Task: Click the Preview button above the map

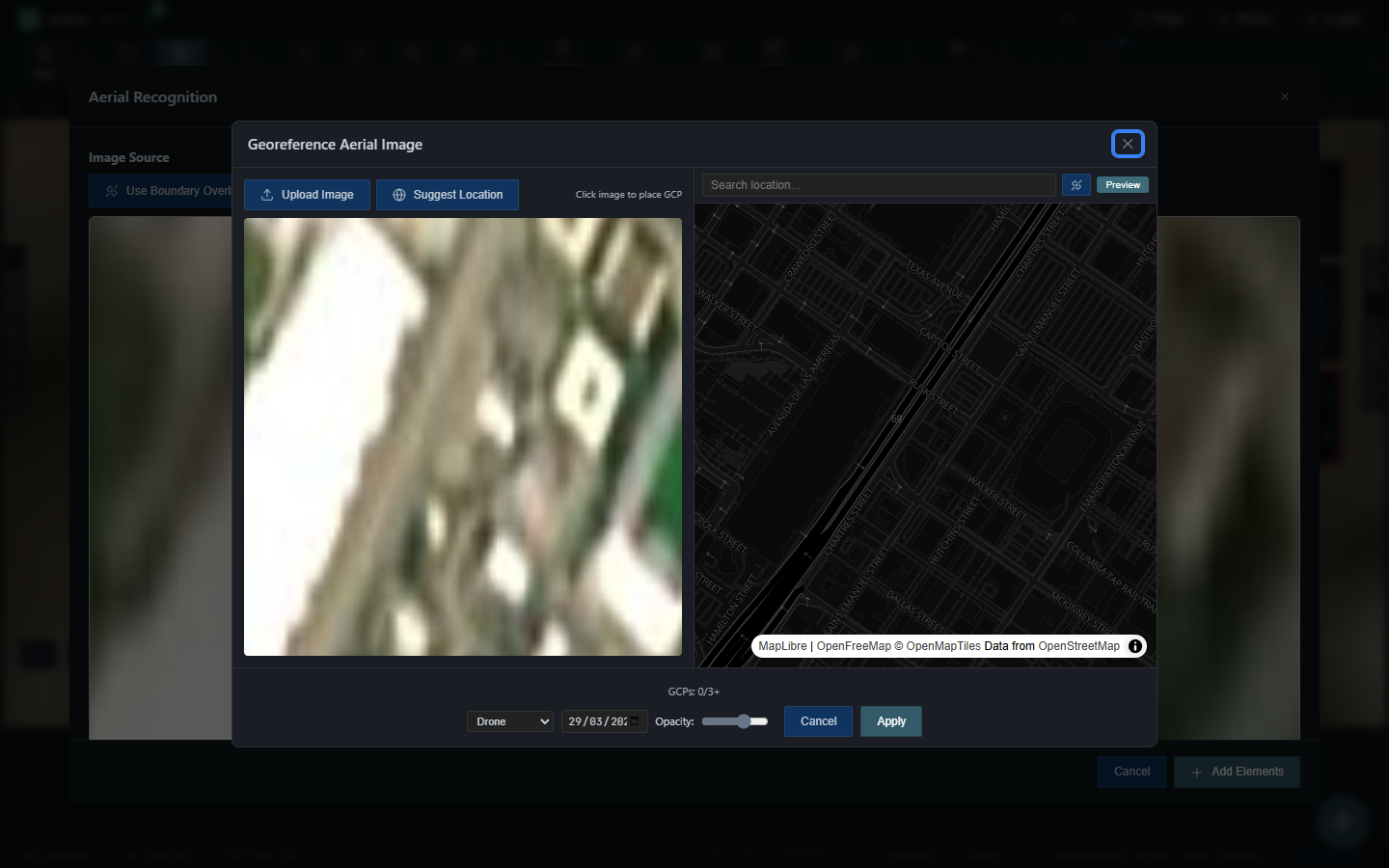Action: point(1123,185)
